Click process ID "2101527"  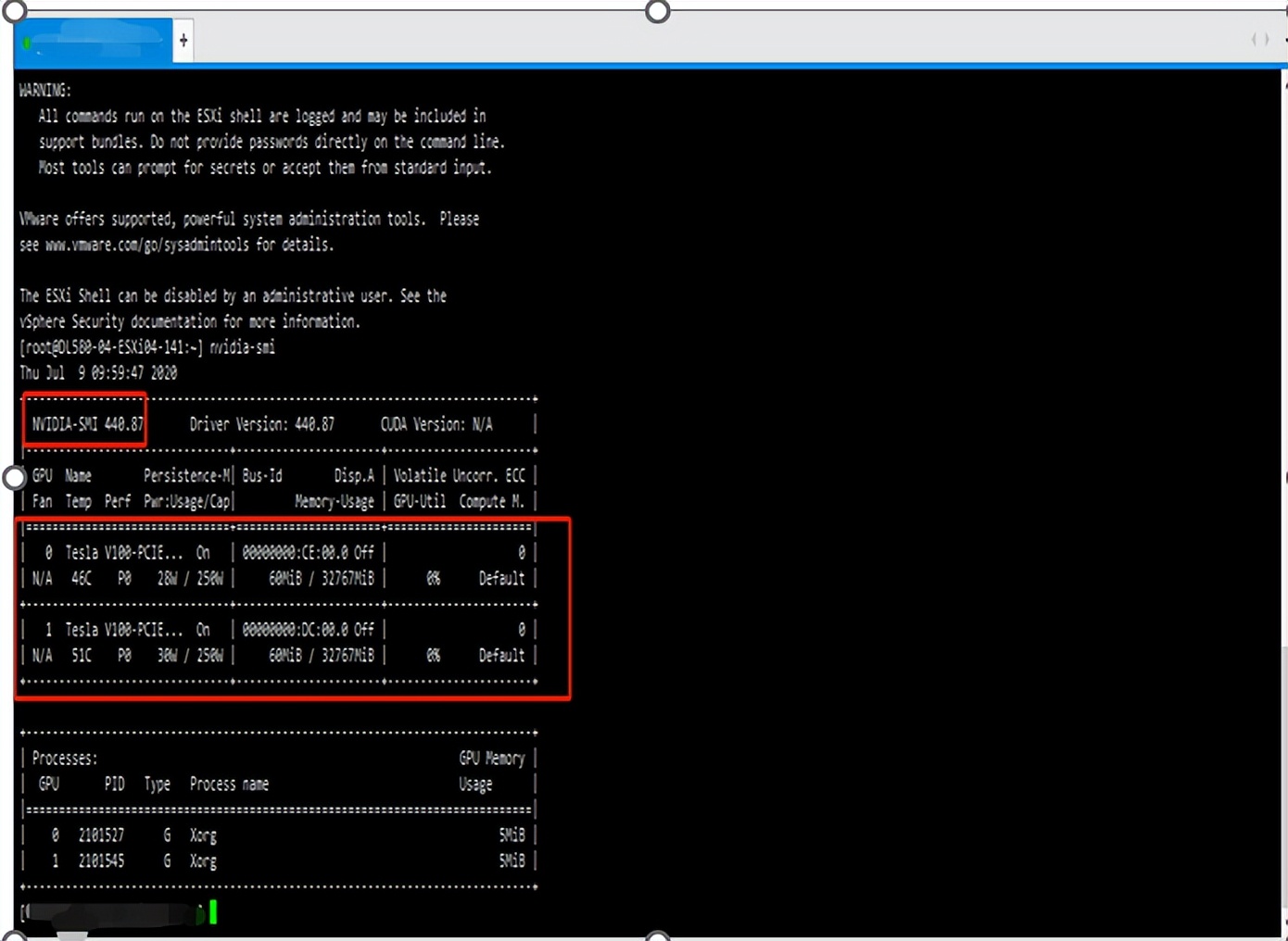click(x=101, y=835)
